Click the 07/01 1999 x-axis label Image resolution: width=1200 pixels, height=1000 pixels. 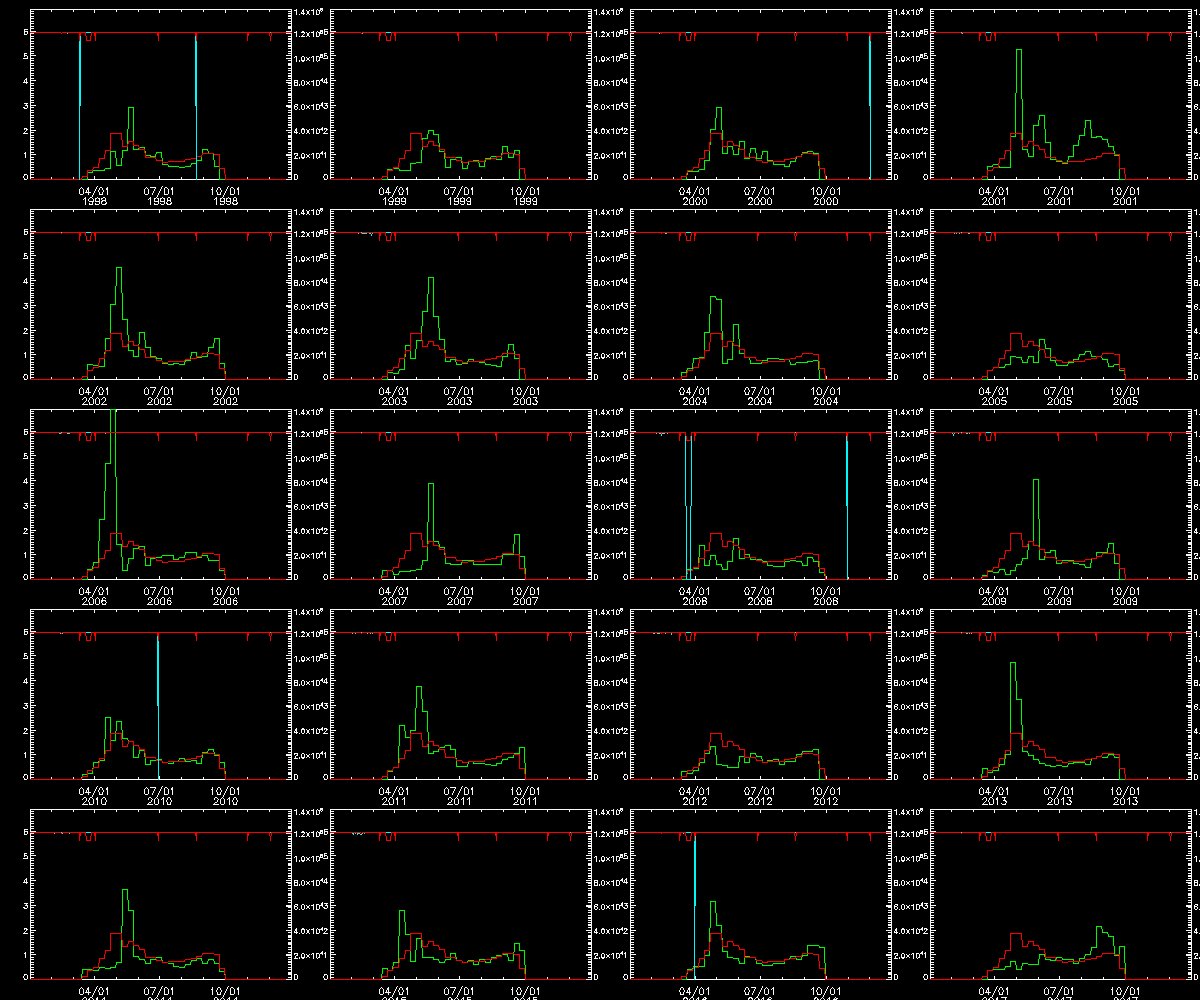click(x=459, y=196)
